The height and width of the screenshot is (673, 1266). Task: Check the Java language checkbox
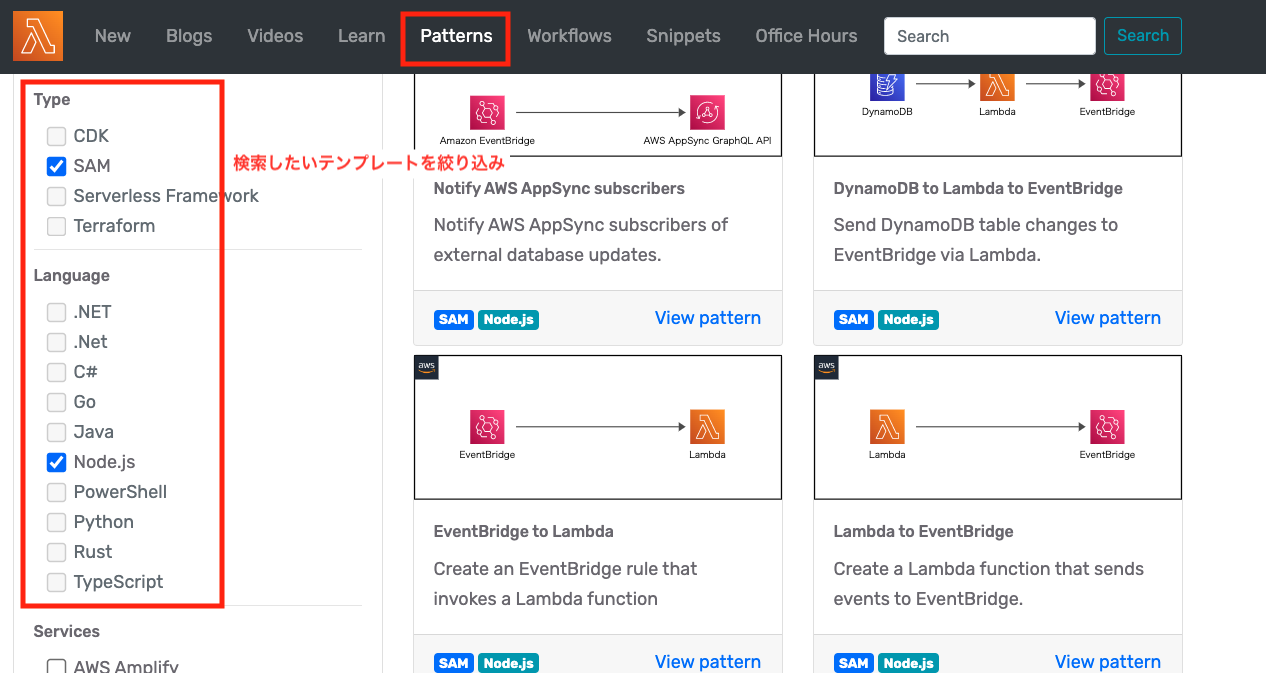click(x=57, y=432)
